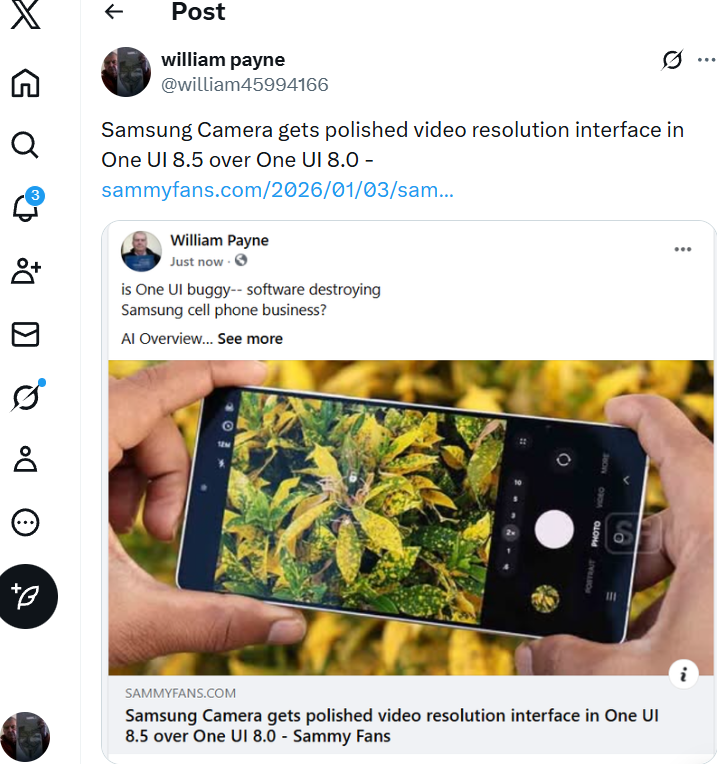Click the Grok icon on the post
Viewport: 717px width, 764px height.
(672, 60)
